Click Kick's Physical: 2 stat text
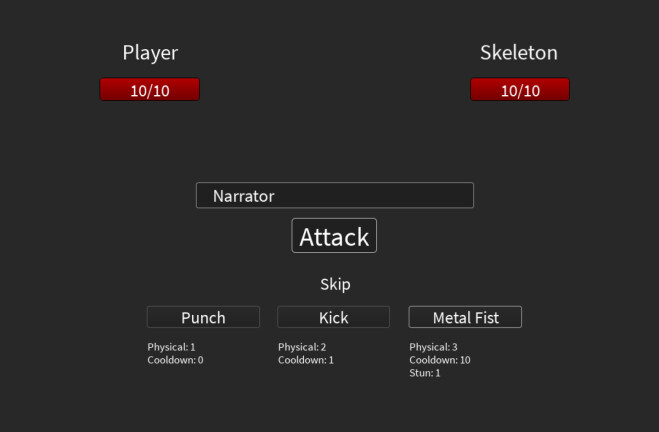Screen dimensions: 659x432 [x=302, y=347]
